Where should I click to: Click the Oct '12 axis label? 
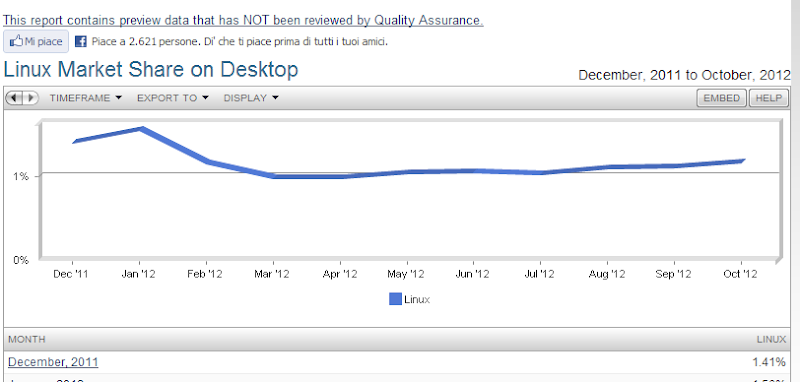(740, 274)
